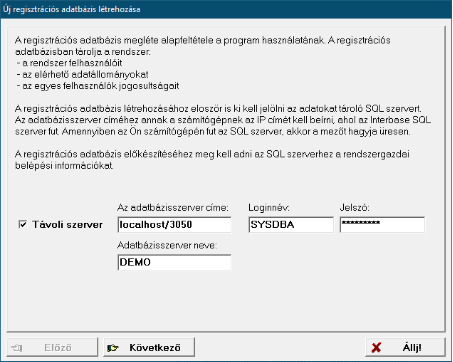Click the 'Az adatbázisszerver címe:' label
453x362 pixels.
[x=173, y=208]
